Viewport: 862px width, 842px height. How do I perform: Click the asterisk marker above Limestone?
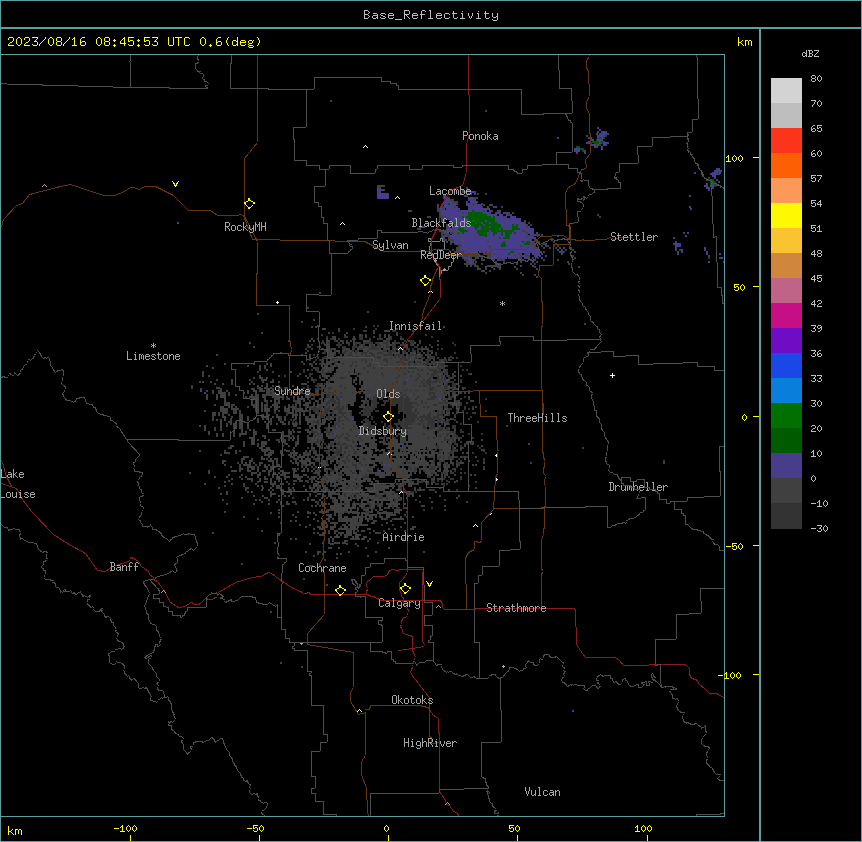153,346
